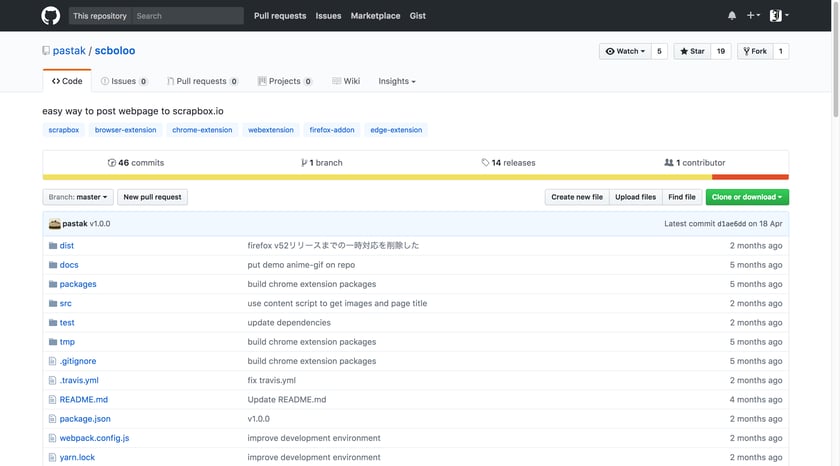The image size is (840, 466).
Task: Click the This repository search scope
Action: 100,16
